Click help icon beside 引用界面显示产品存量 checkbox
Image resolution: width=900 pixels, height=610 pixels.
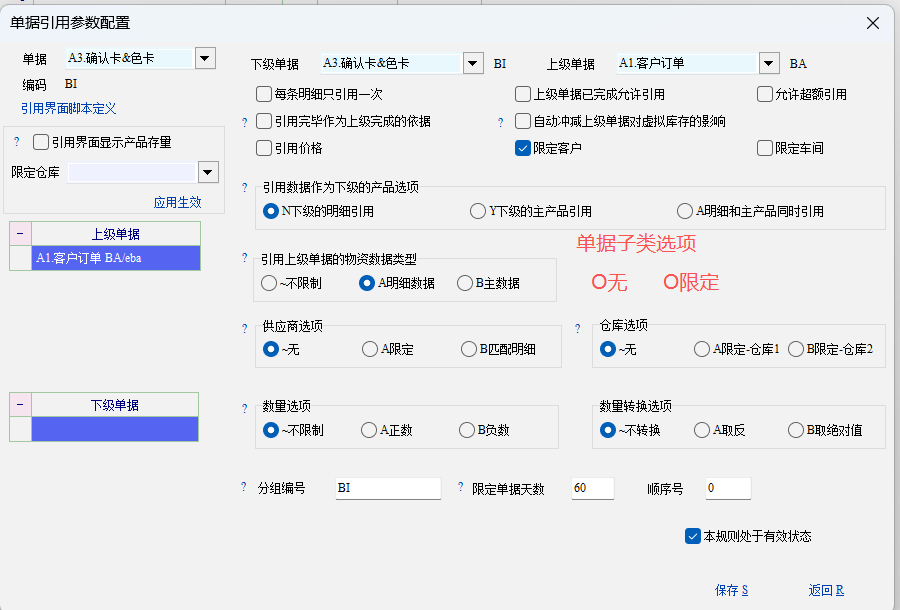pyautogui.click(x=17, y=142)
